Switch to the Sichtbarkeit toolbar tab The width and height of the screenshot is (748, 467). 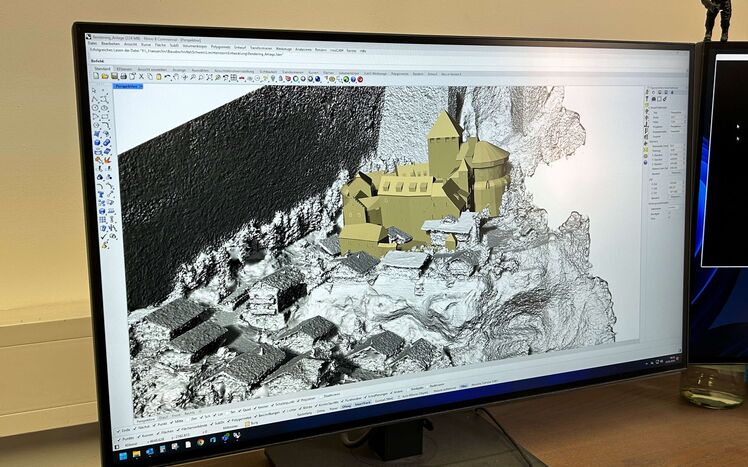[269, 72]
